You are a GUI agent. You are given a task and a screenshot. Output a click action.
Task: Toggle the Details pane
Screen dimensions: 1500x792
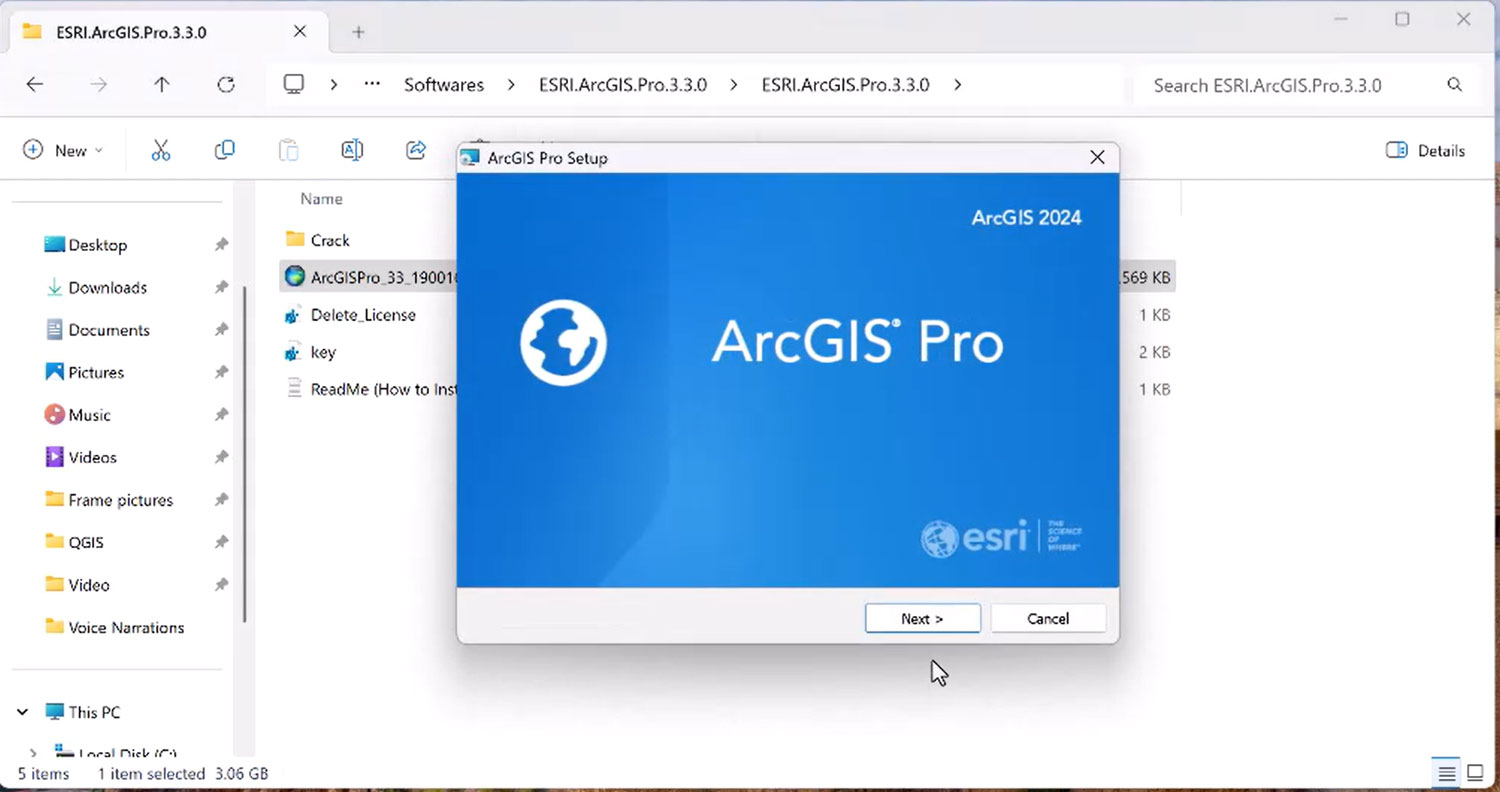pos(1425,151)
